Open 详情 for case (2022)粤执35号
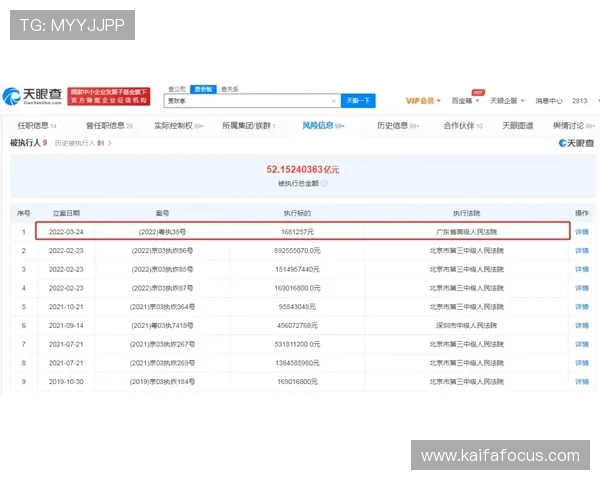This screenshot has width=600, height=480. (x=581, y=232)
